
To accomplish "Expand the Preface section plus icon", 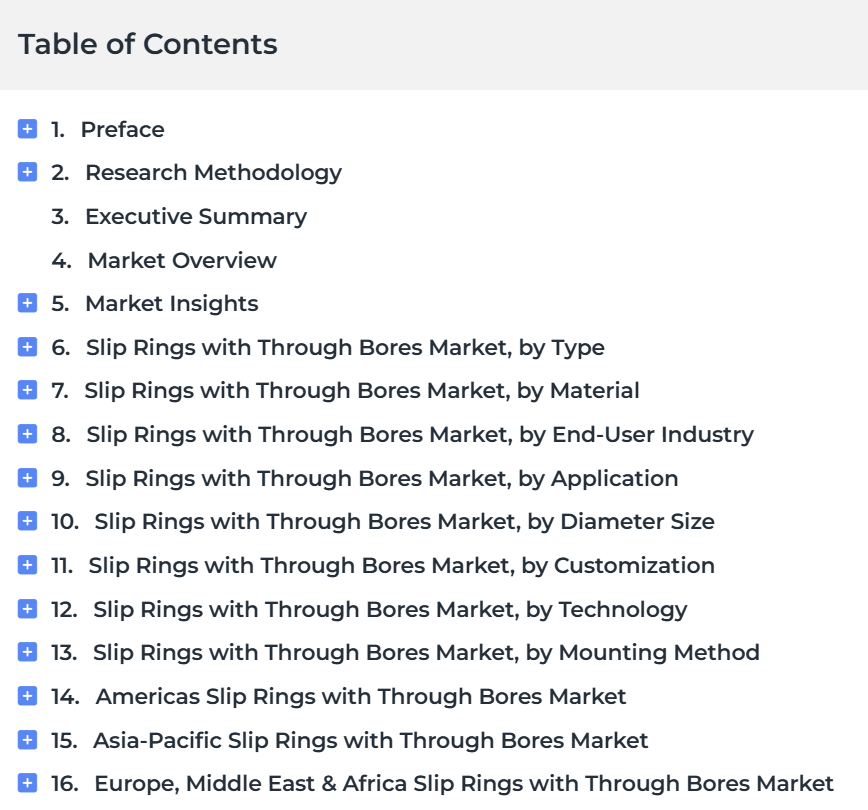I will [x=27, y=129].
